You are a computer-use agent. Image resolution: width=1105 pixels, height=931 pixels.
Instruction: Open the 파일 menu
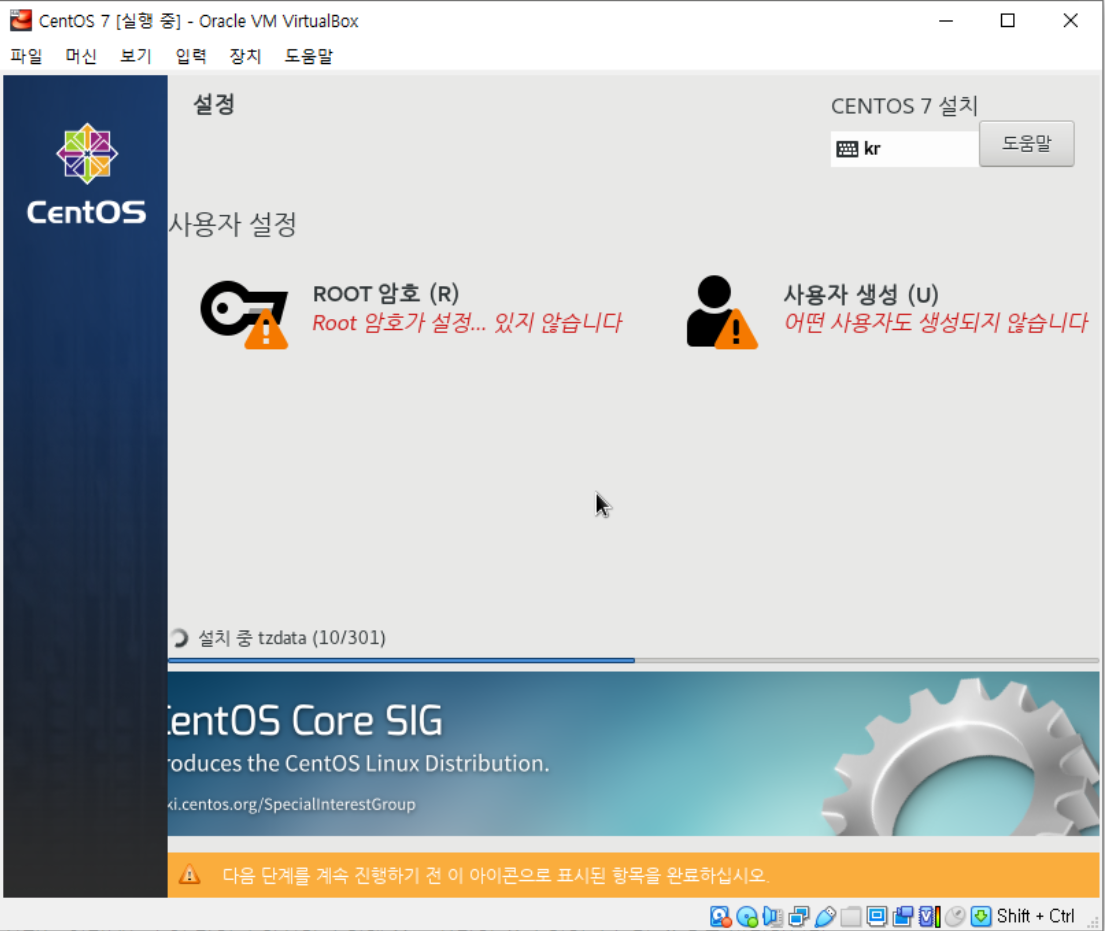(26, 56)
